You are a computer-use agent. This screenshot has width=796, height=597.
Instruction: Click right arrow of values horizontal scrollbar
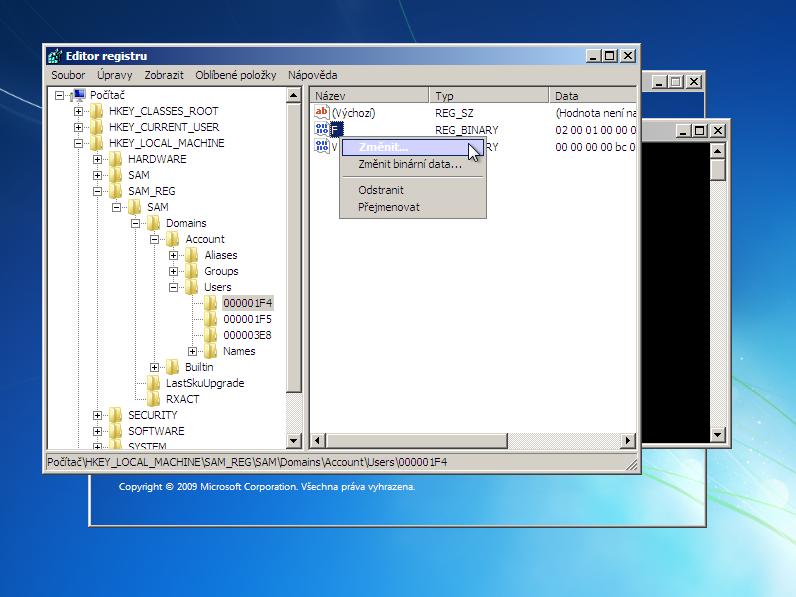[x=628, y=440]
